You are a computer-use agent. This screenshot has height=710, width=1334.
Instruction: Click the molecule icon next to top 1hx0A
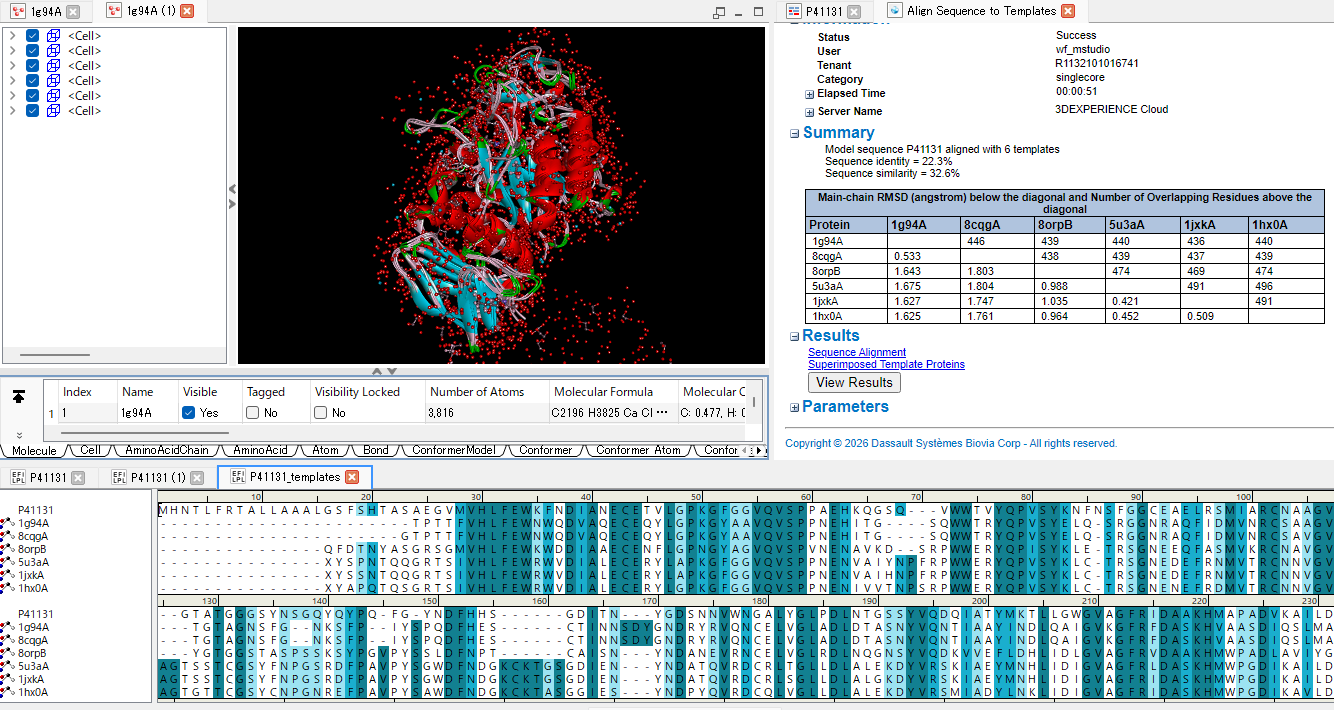coord(6,588)
